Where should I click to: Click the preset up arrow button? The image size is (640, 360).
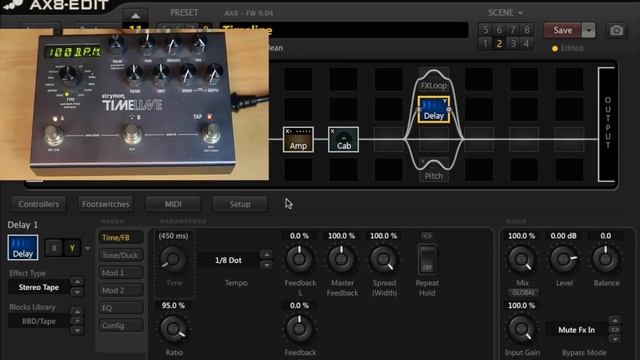136,16
